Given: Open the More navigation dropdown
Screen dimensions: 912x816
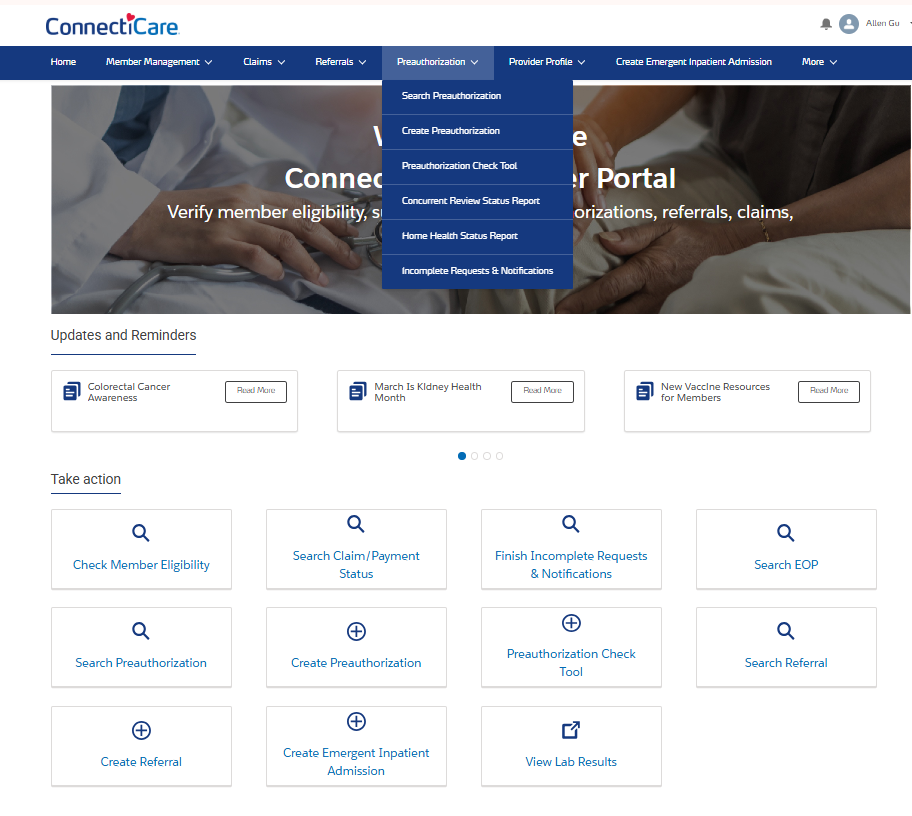Looking at the screenshot, I should [819, 62].
